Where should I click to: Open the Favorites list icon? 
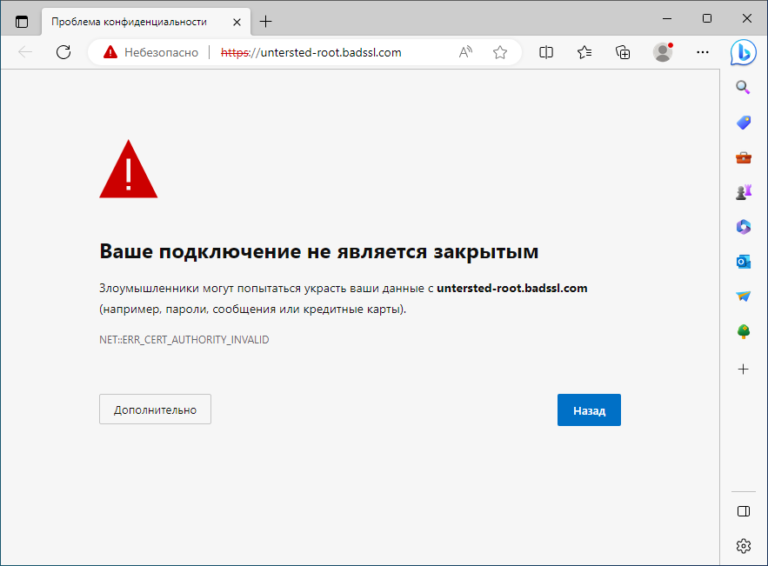point(584,52)
